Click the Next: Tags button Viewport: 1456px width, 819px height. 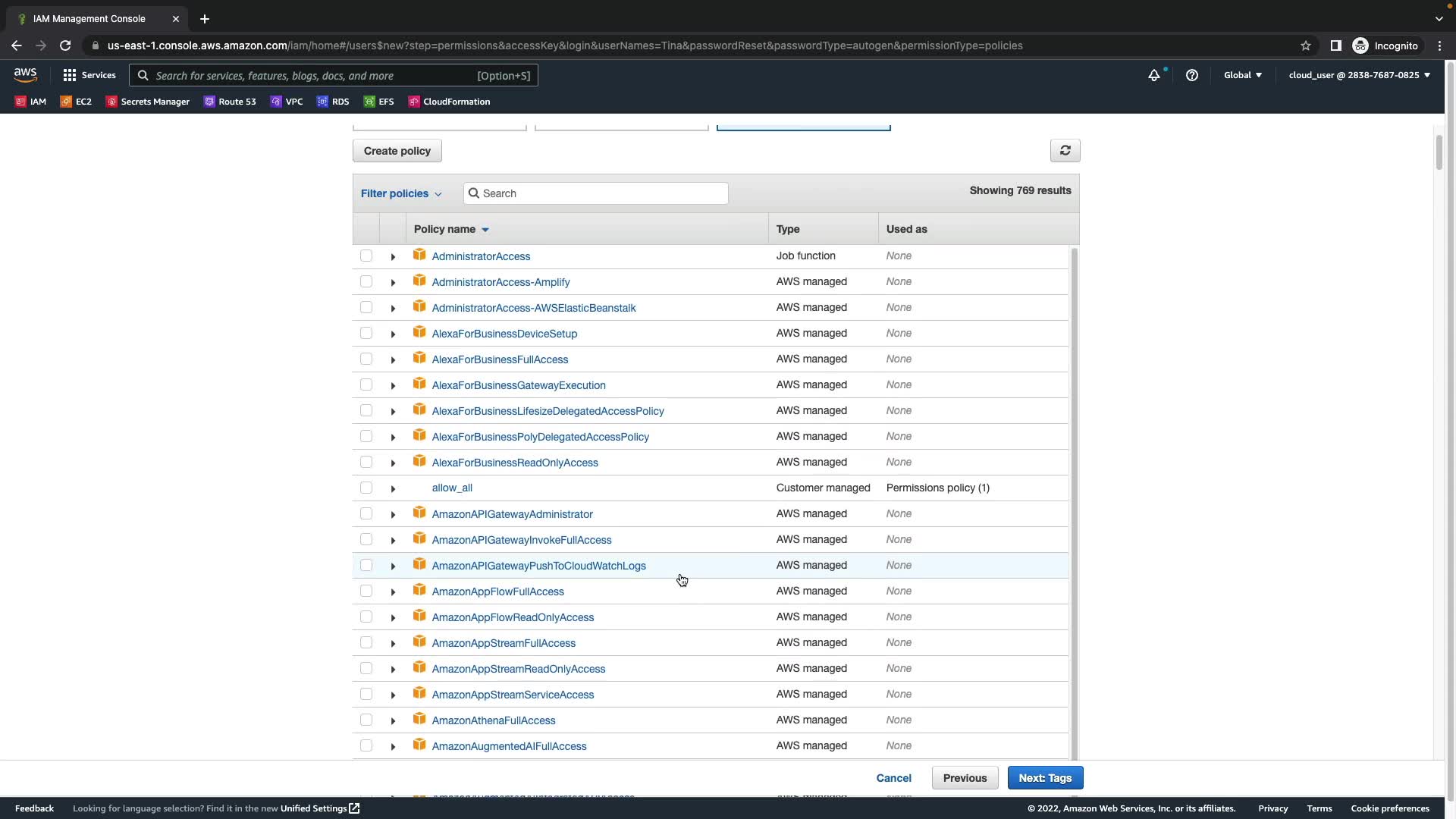click(1044, 778)
